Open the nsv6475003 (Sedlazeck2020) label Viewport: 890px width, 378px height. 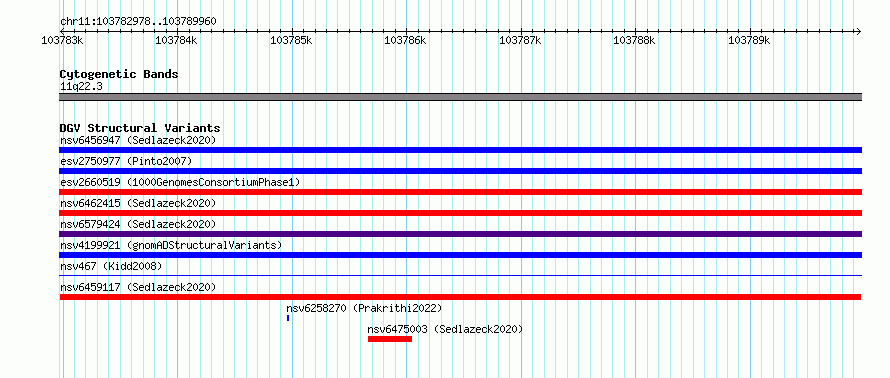coord(445,329)
